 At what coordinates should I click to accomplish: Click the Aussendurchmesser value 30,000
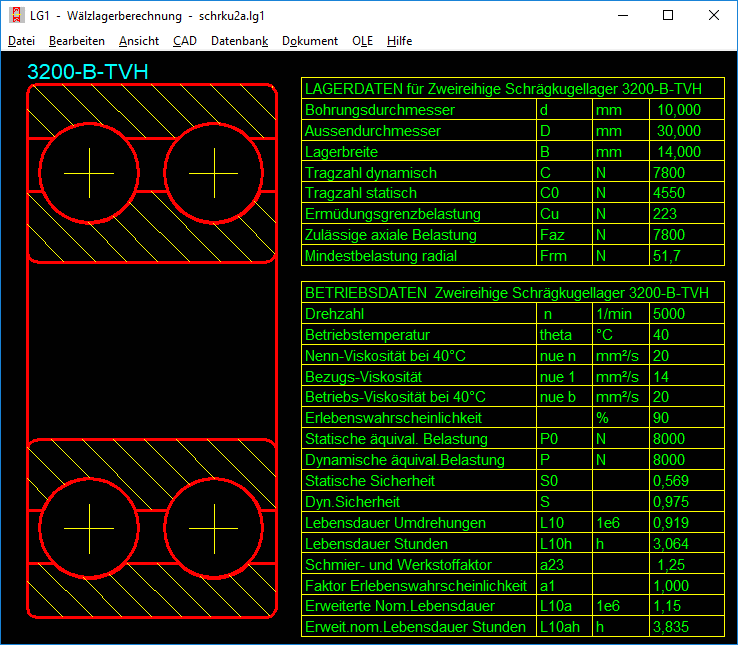(679, 131)
